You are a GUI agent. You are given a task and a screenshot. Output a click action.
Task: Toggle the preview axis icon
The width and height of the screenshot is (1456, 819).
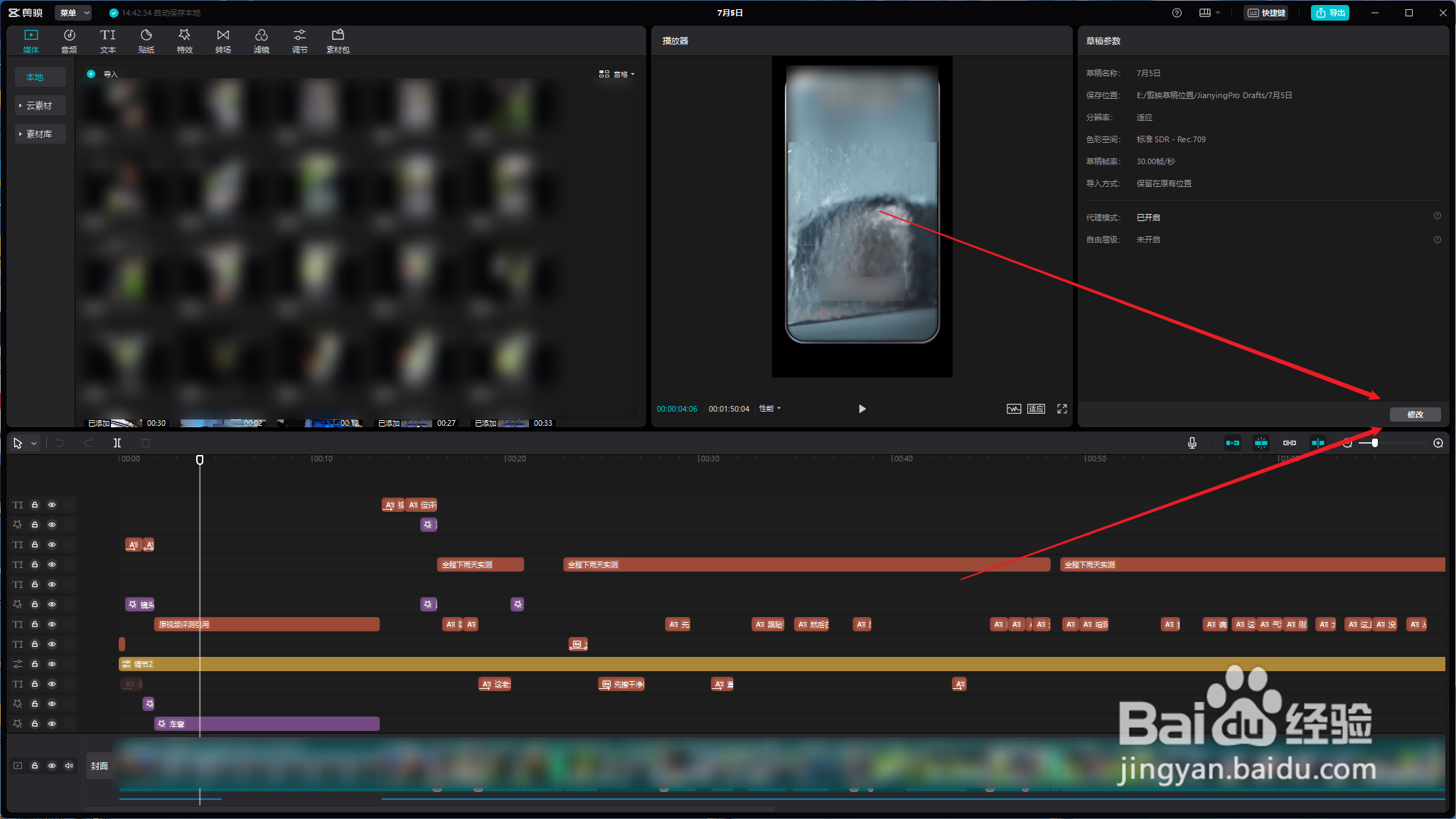point(1318,443)
